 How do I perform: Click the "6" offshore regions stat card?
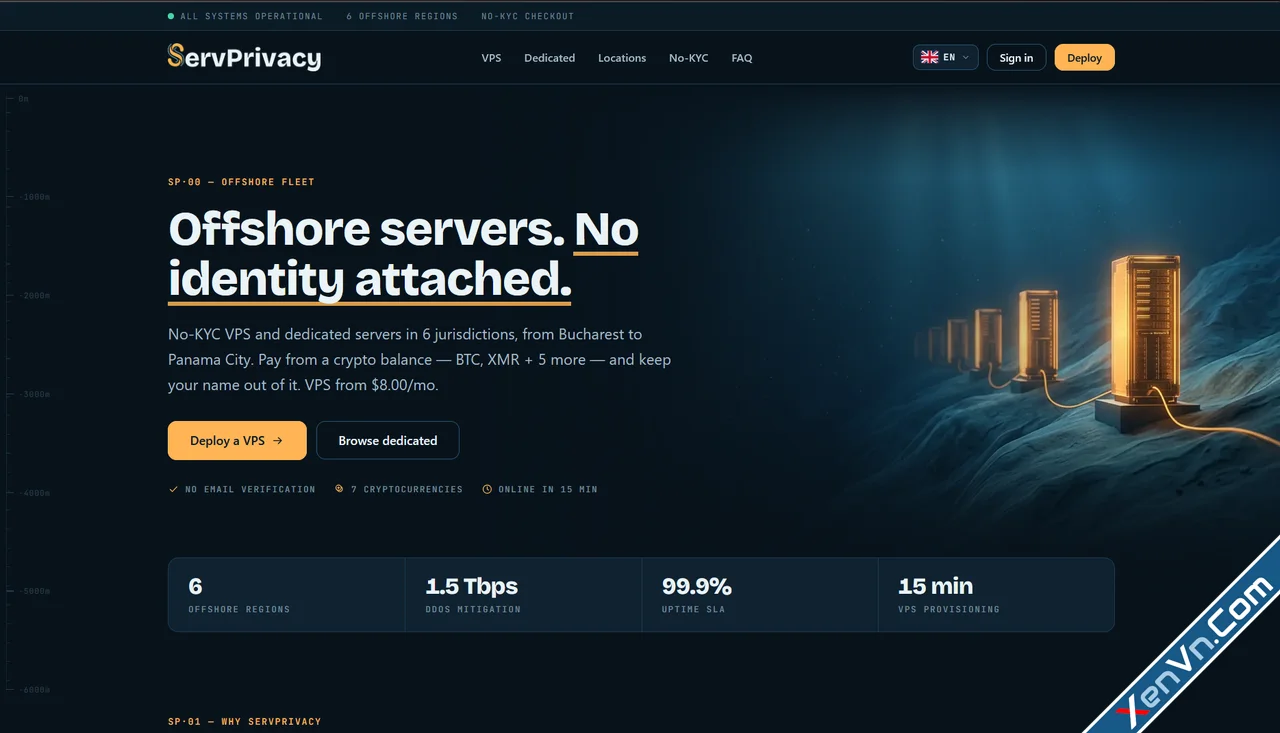(286, 594)
